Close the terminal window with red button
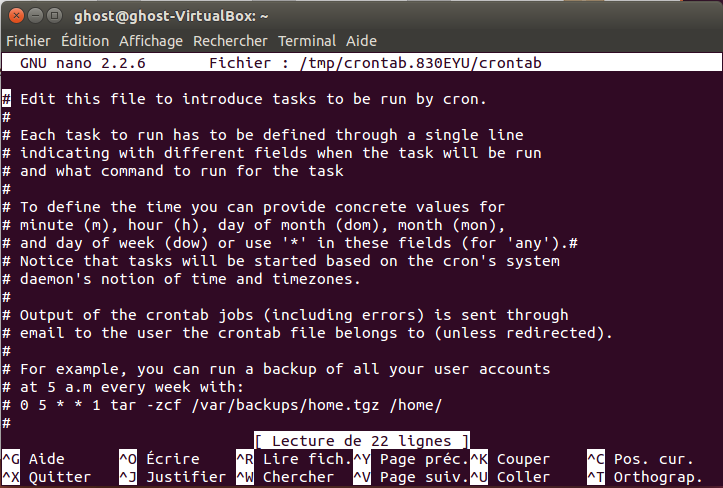The height and width of the screenshot is (488, 723). (x=16, y=16)
